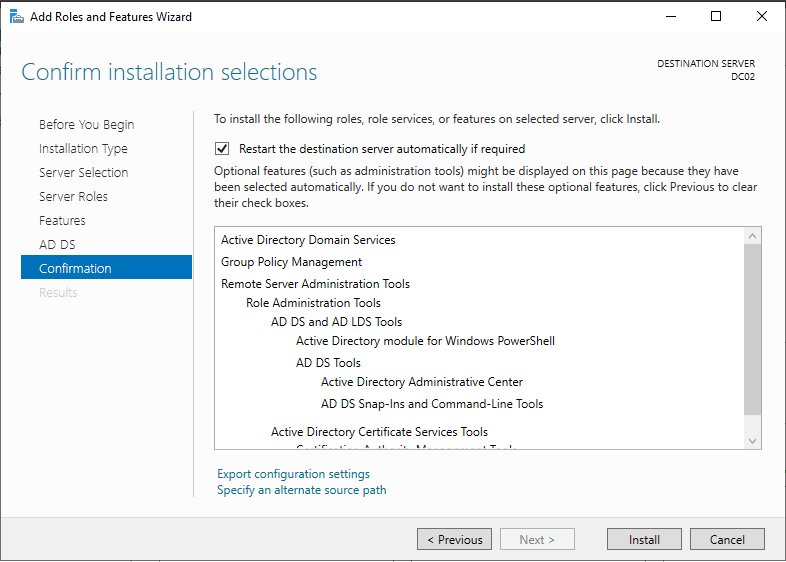
Task: Cancel the wizard
Action: pyautogui.click(x=727, y=539)
